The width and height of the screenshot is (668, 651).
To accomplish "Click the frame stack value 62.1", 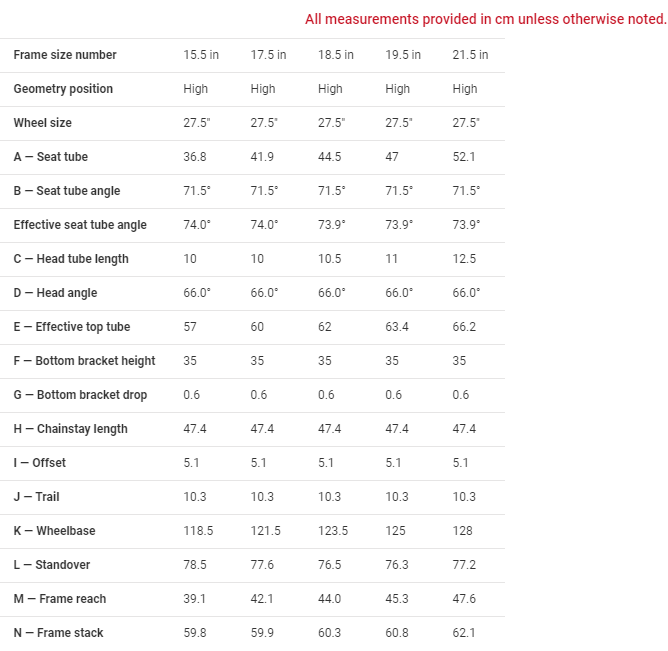I will coord(464,633).
